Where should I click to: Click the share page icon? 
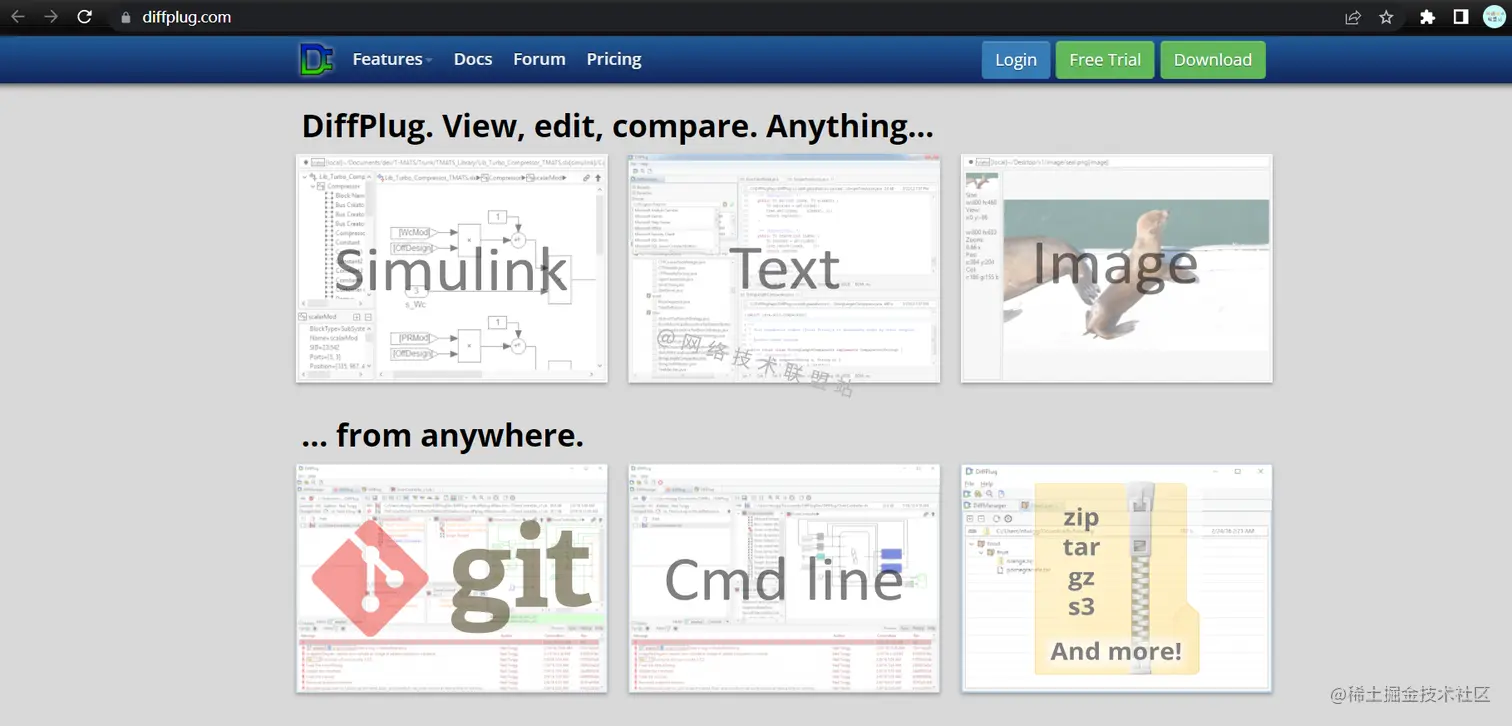click(1353, 17)
